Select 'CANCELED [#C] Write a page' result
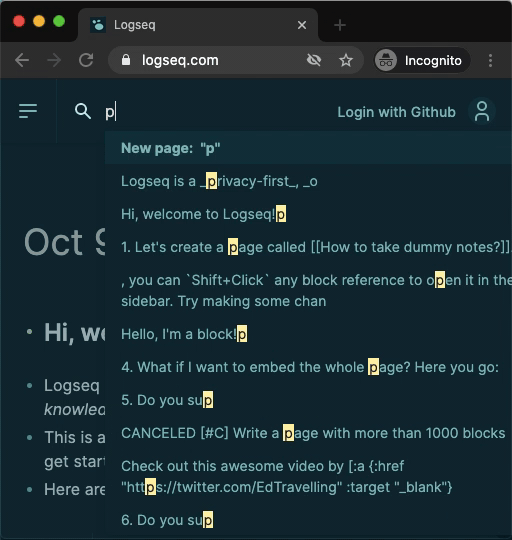The image size is (512, 540). 308,433
